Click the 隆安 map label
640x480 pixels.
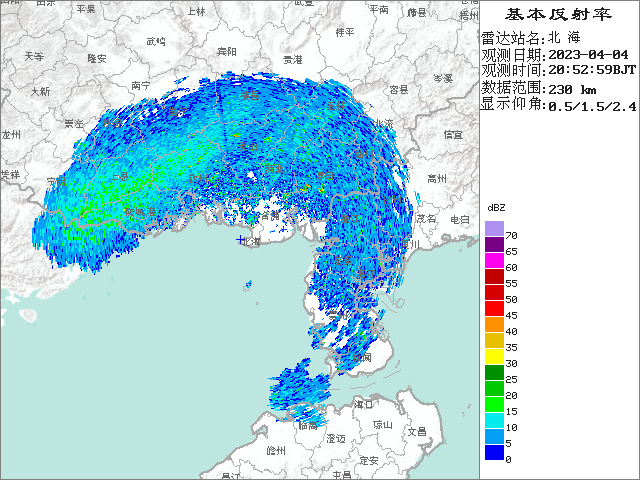point(97,58)
